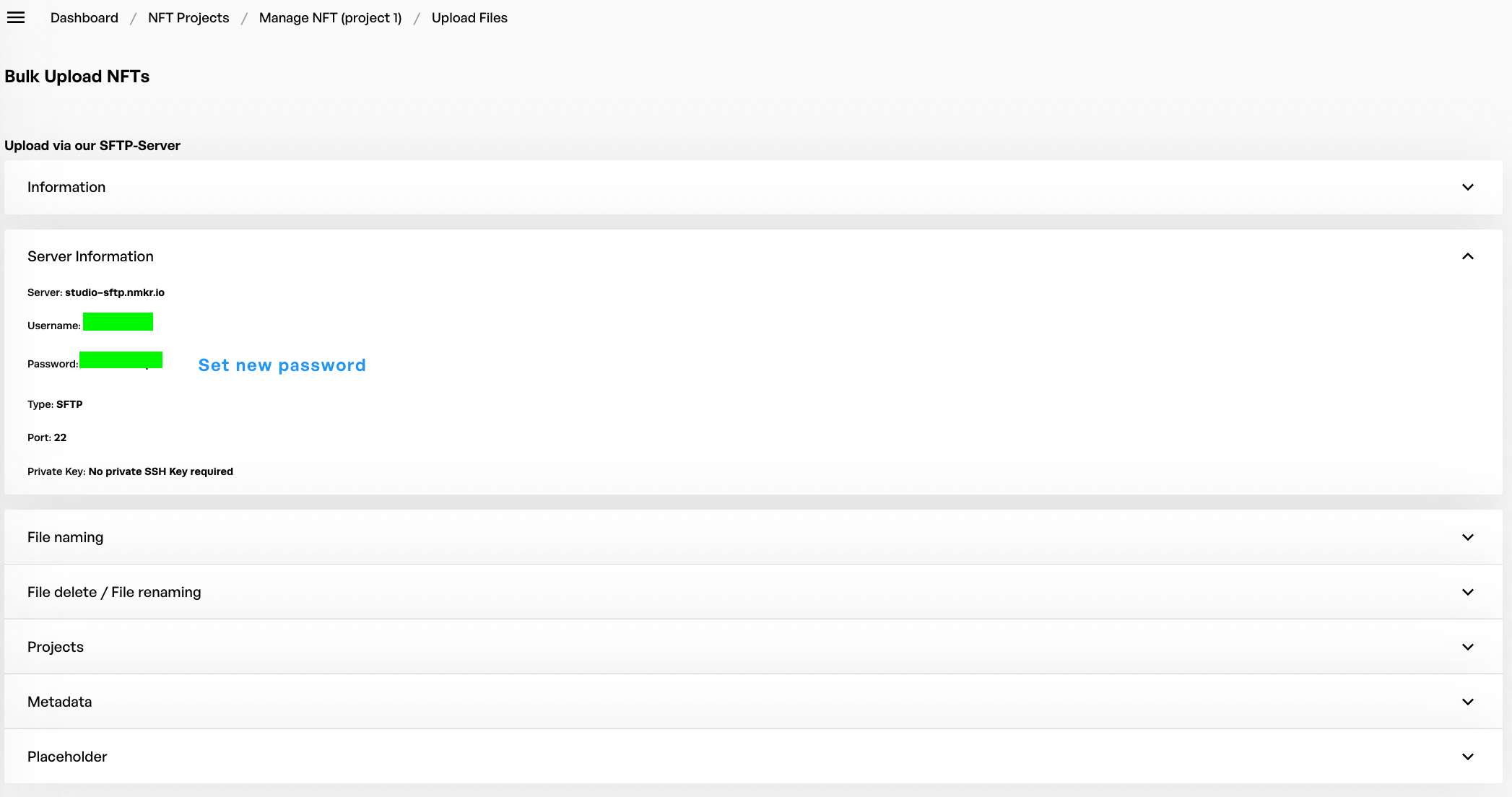Open the File naming section title
Viewport: 1512px width, 797px height.
click(65, 537)
